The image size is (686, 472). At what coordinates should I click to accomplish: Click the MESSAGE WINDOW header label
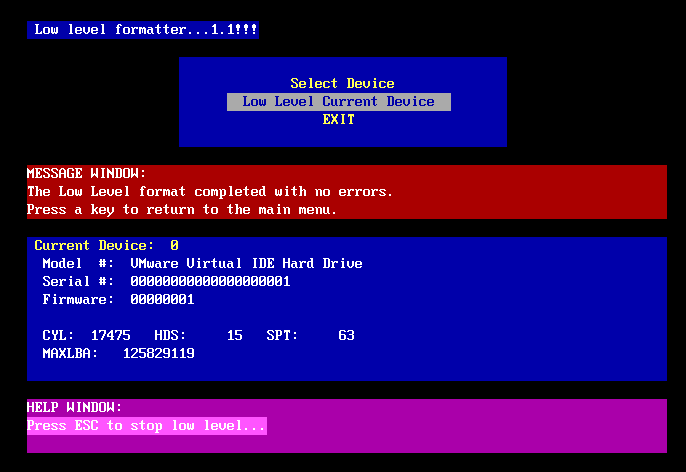point(86,173)
